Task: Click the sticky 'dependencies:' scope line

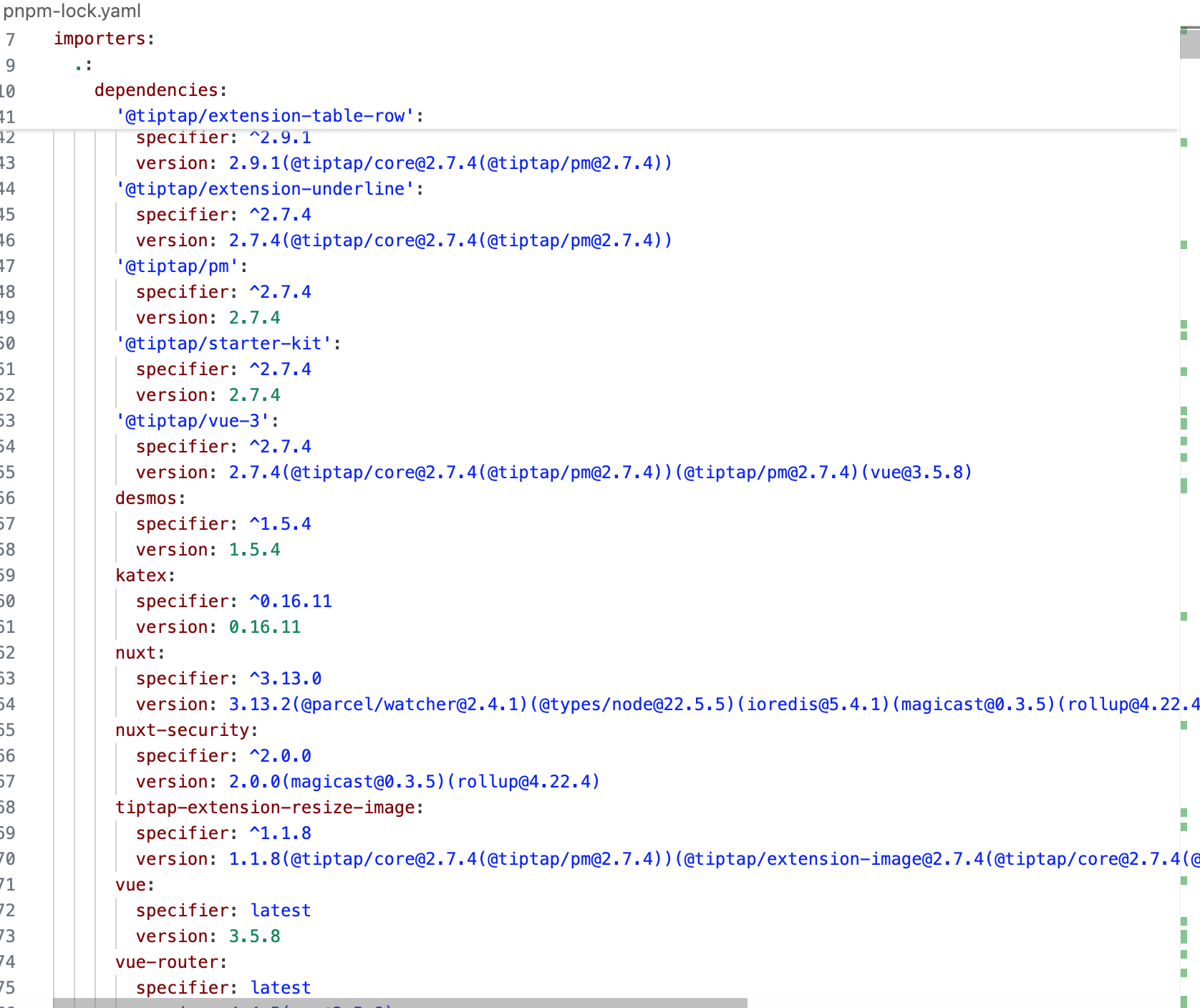Action: pyautogui.click(x=160, y=90)
